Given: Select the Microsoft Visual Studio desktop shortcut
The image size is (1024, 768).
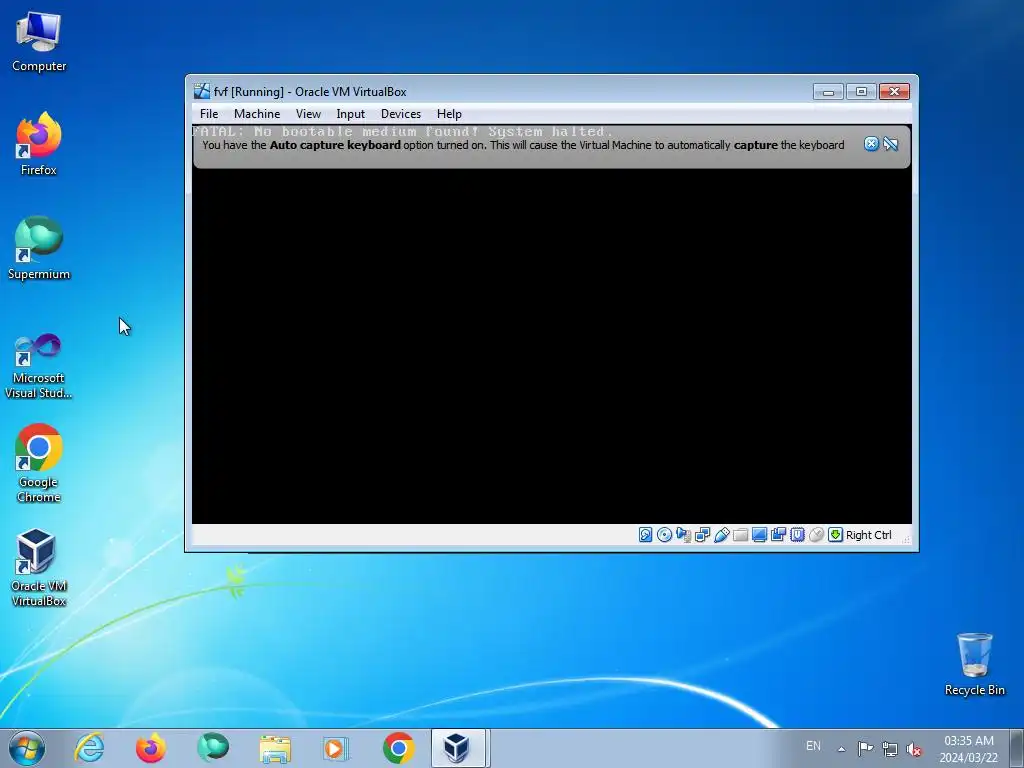Looking at the screenshot, I should [x=39, y=366].
